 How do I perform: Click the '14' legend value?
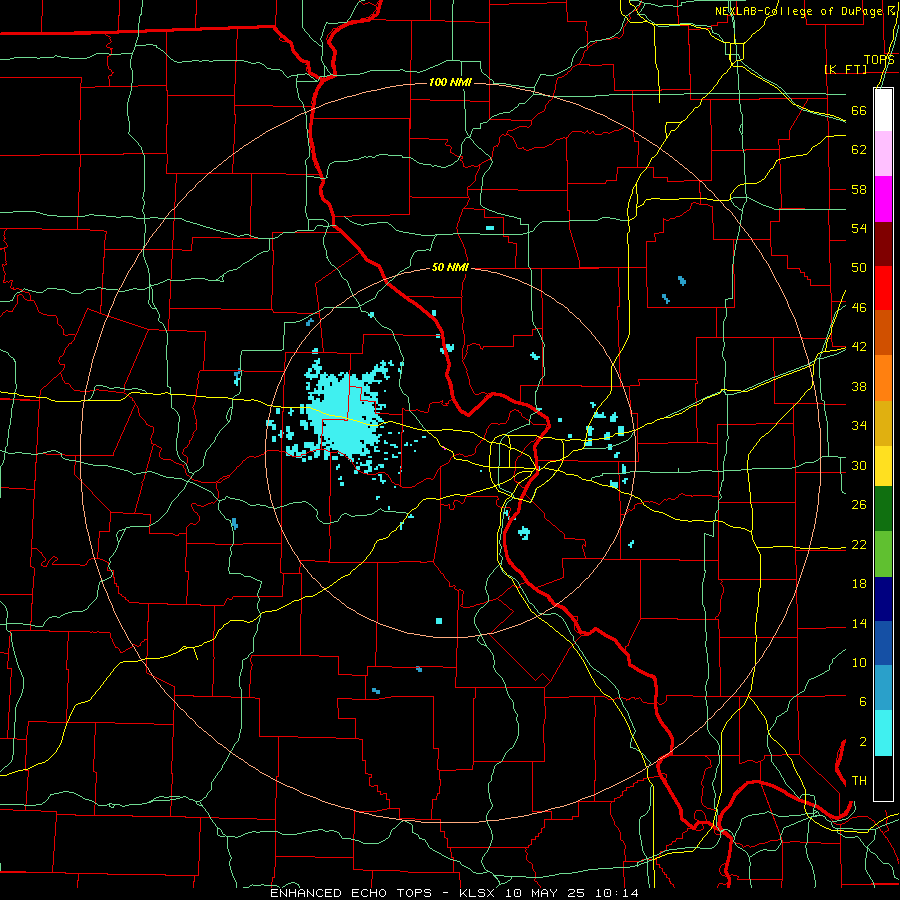(859, 623)
